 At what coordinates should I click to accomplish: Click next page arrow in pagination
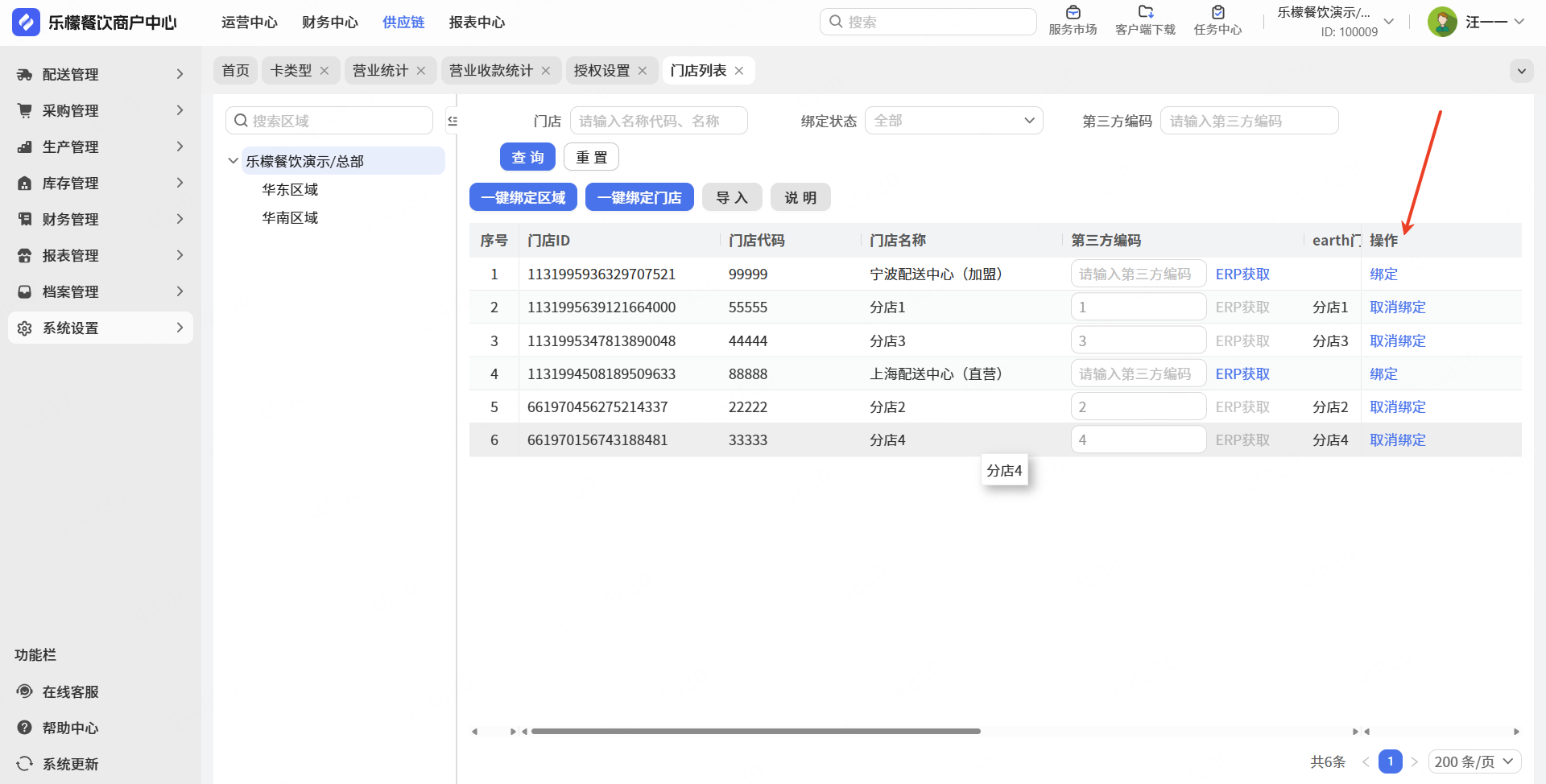pyautogui.click(x=1415, y=761)
